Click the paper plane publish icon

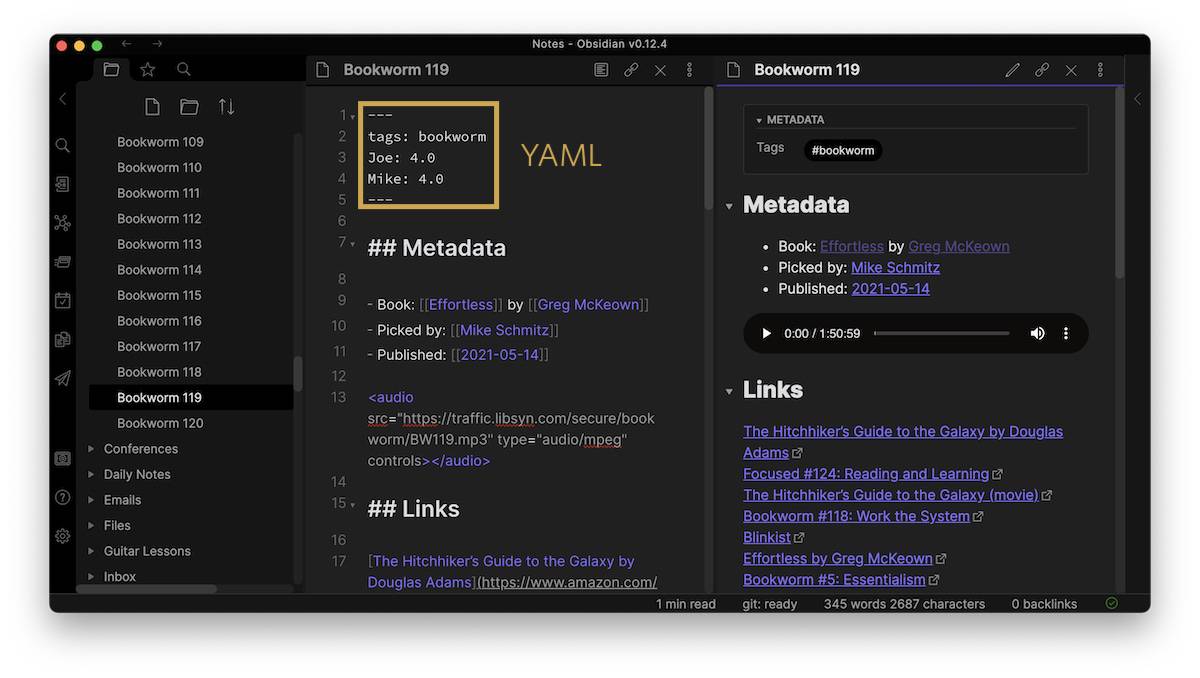pos(62,378)
